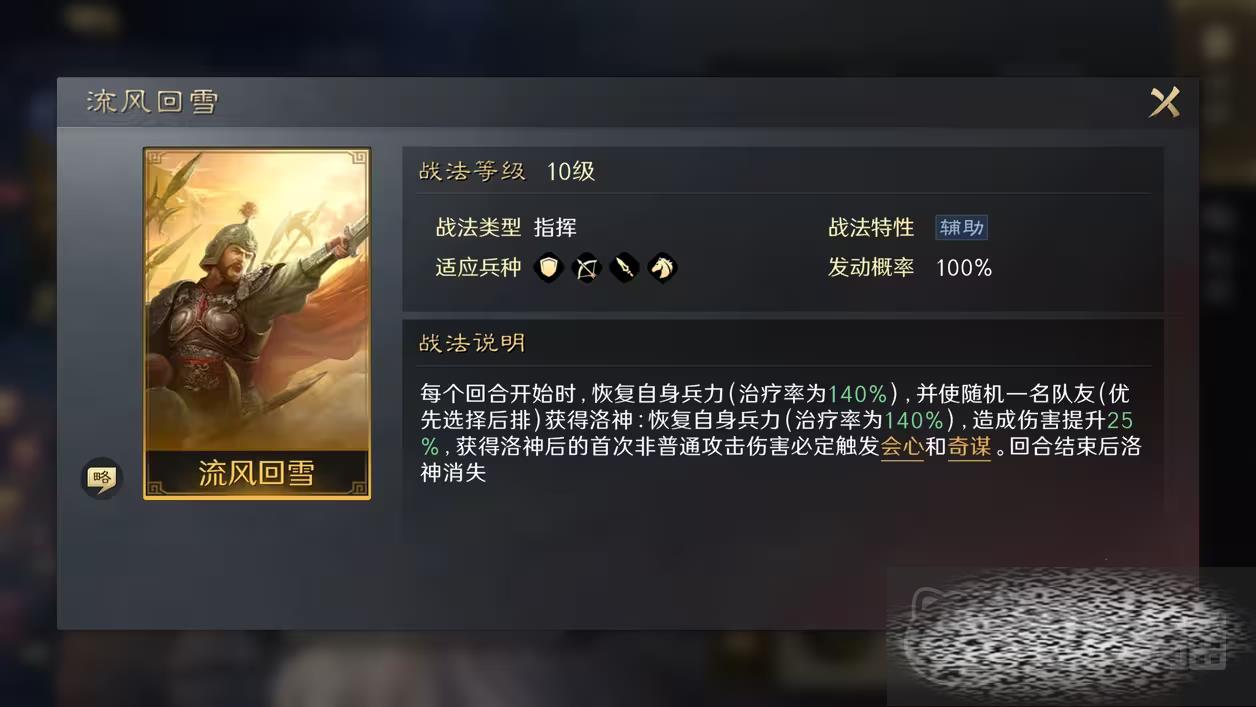Tap the 适应兵种 label

click(478, 268)
